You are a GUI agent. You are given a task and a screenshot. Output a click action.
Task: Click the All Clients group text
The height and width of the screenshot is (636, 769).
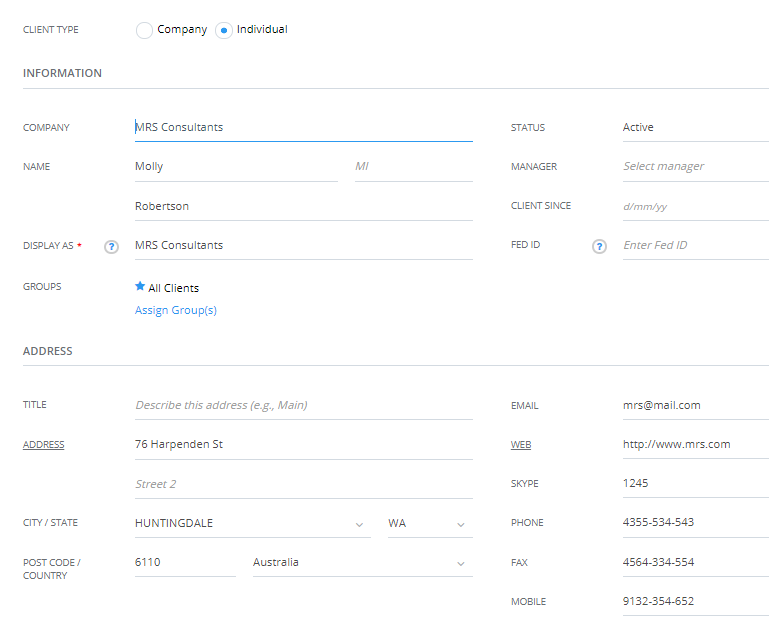(174, 288)
